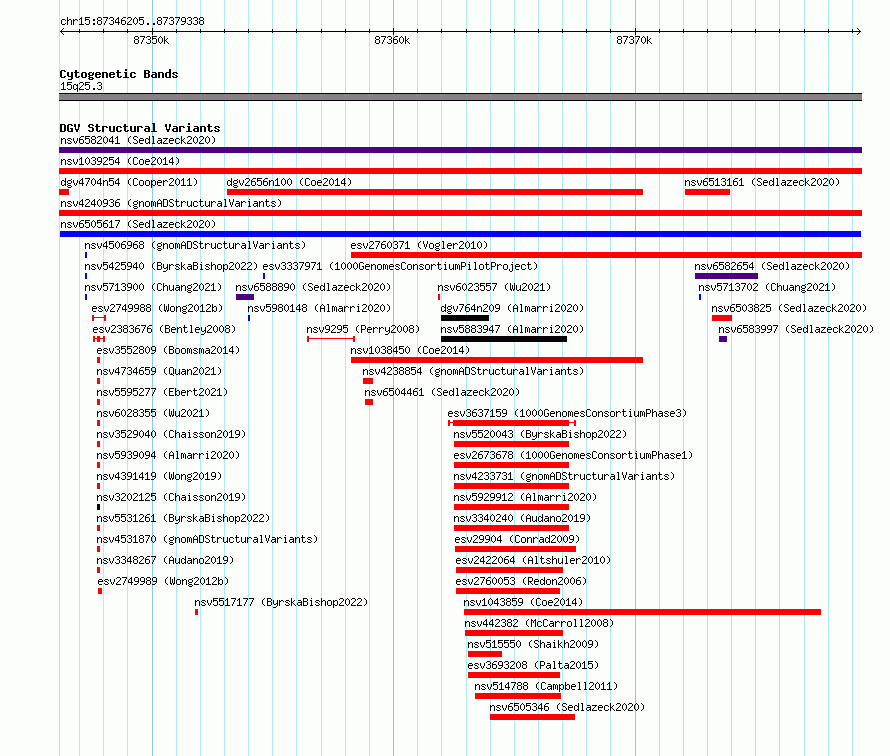Select nsv442382 (McCarroll2008) label

click(x=539, y=623)
